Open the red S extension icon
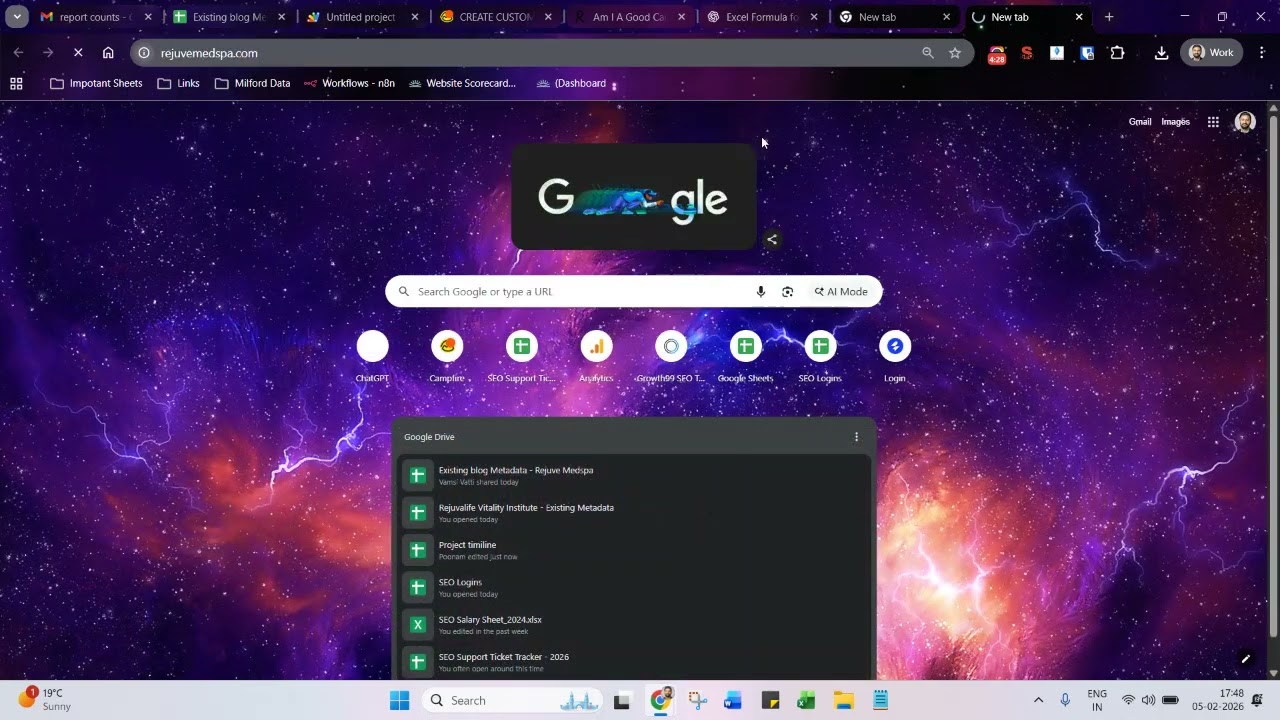1280x720 pixels. (x=1027, y=53)
